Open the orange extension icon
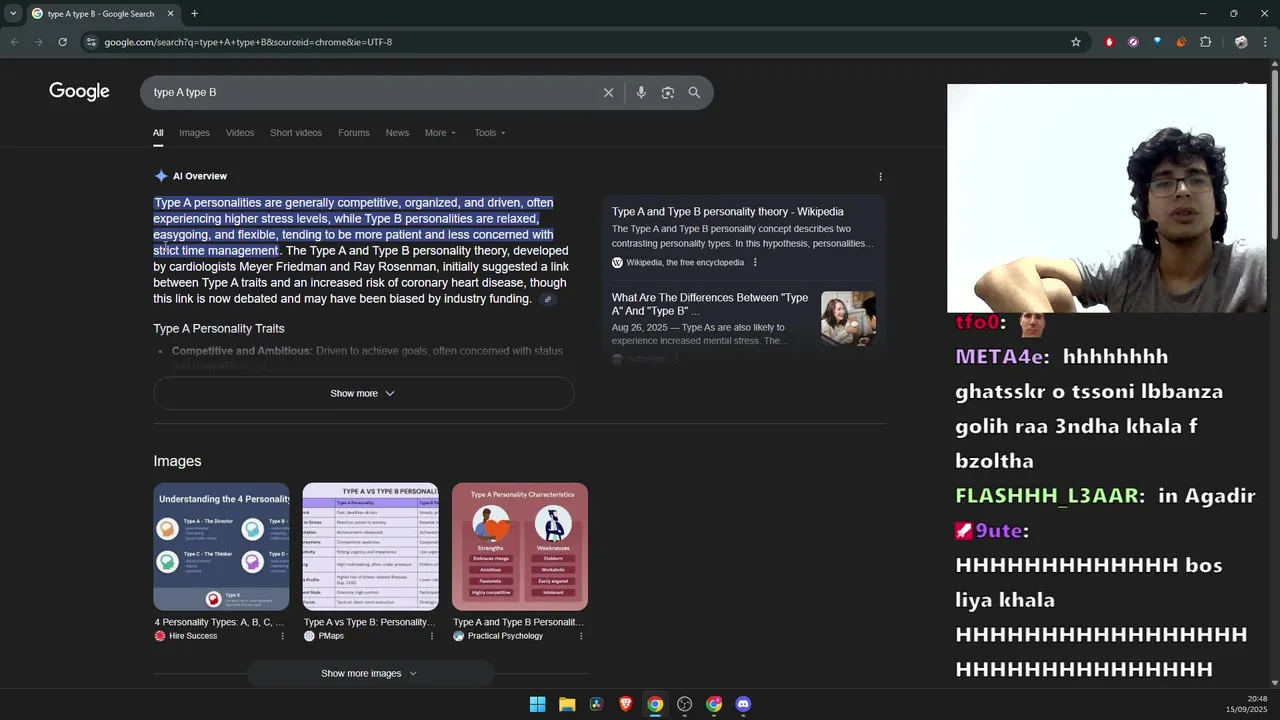1280x720 pixels. point(1181,42)
